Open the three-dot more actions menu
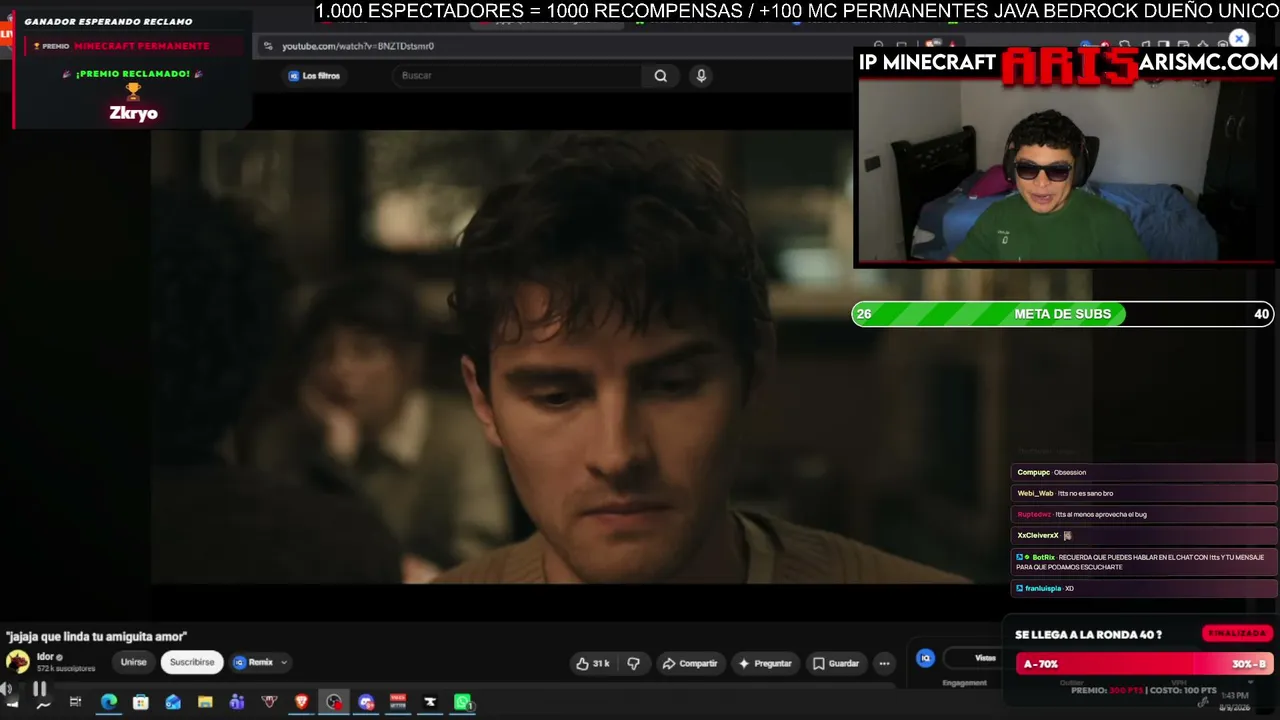 884,663
